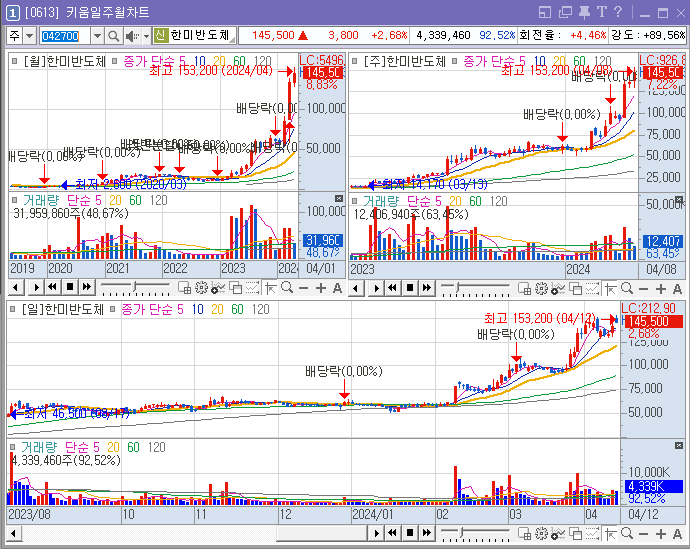
Task: Open the 주 market type dropdown
Action: pos(29,36)
